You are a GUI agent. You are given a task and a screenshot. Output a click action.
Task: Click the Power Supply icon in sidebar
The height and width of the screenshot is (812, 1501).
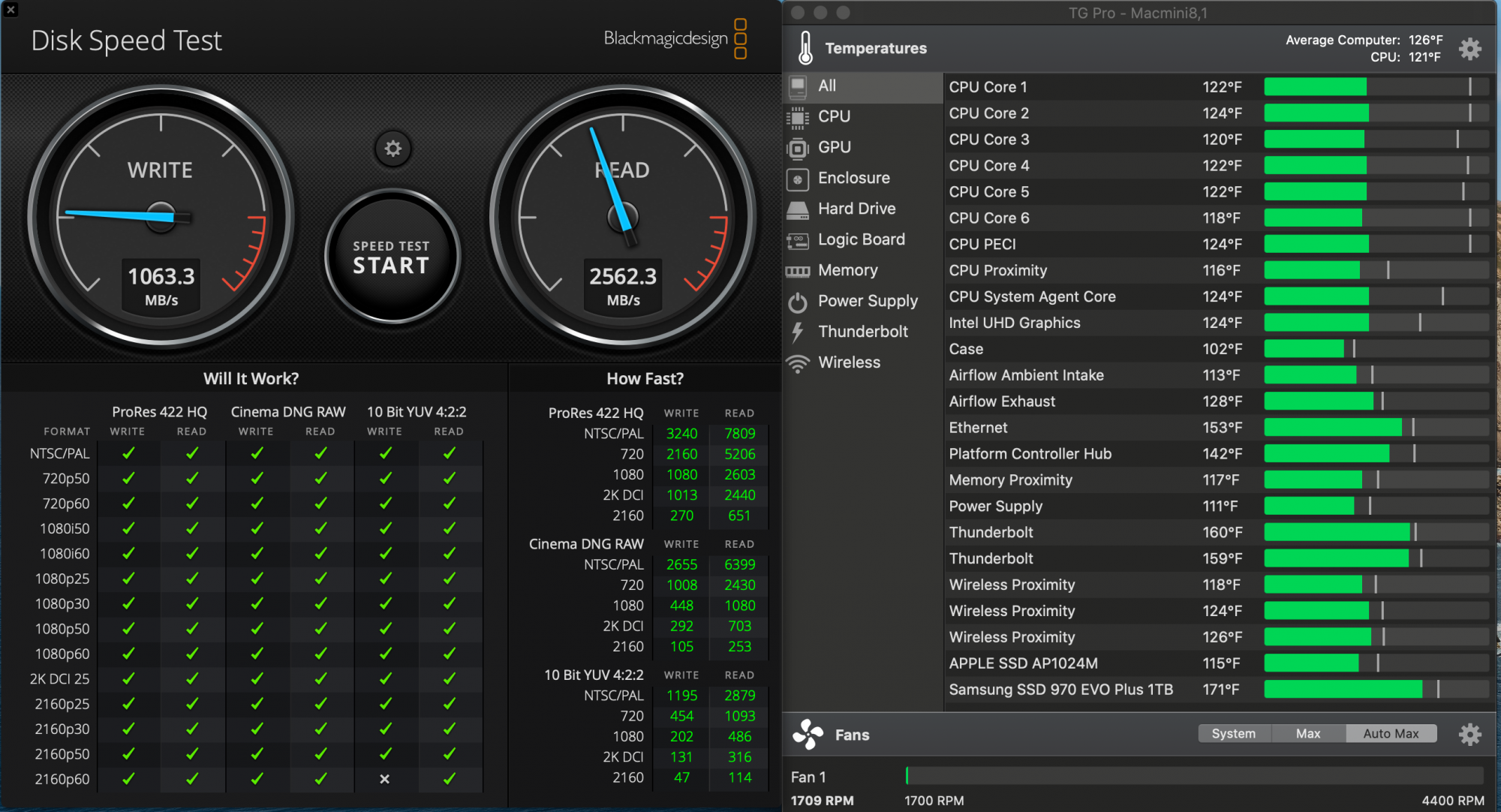click(798, 302)
